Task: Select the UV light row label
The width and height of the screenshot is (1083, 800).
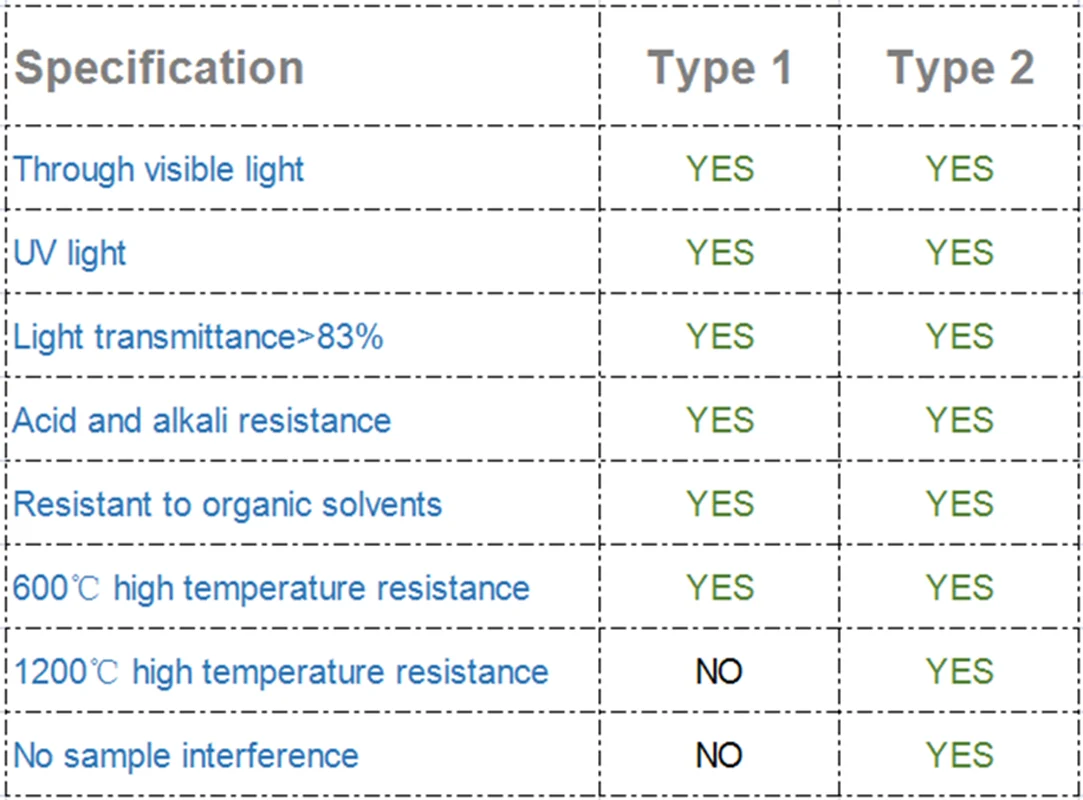Action: click(70, 253)
